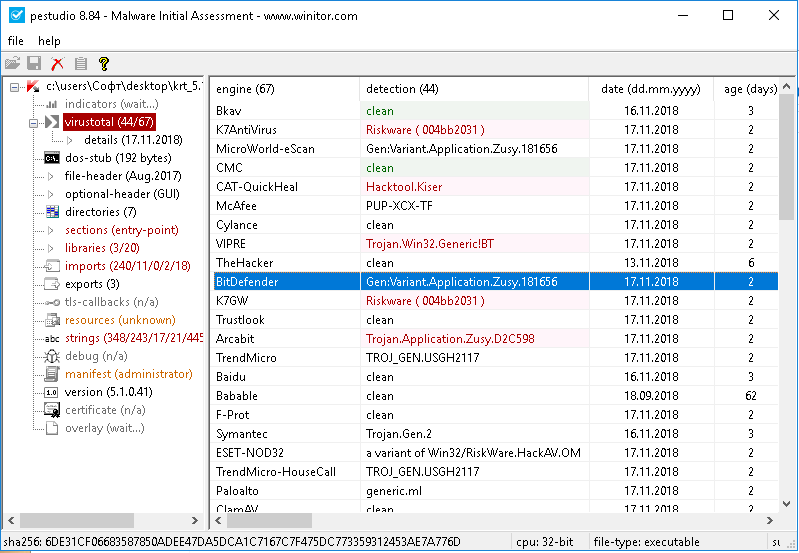Click tree panel horizontal scrollbar right arrow
Screen dimensions: 799x553
point(195,520)
